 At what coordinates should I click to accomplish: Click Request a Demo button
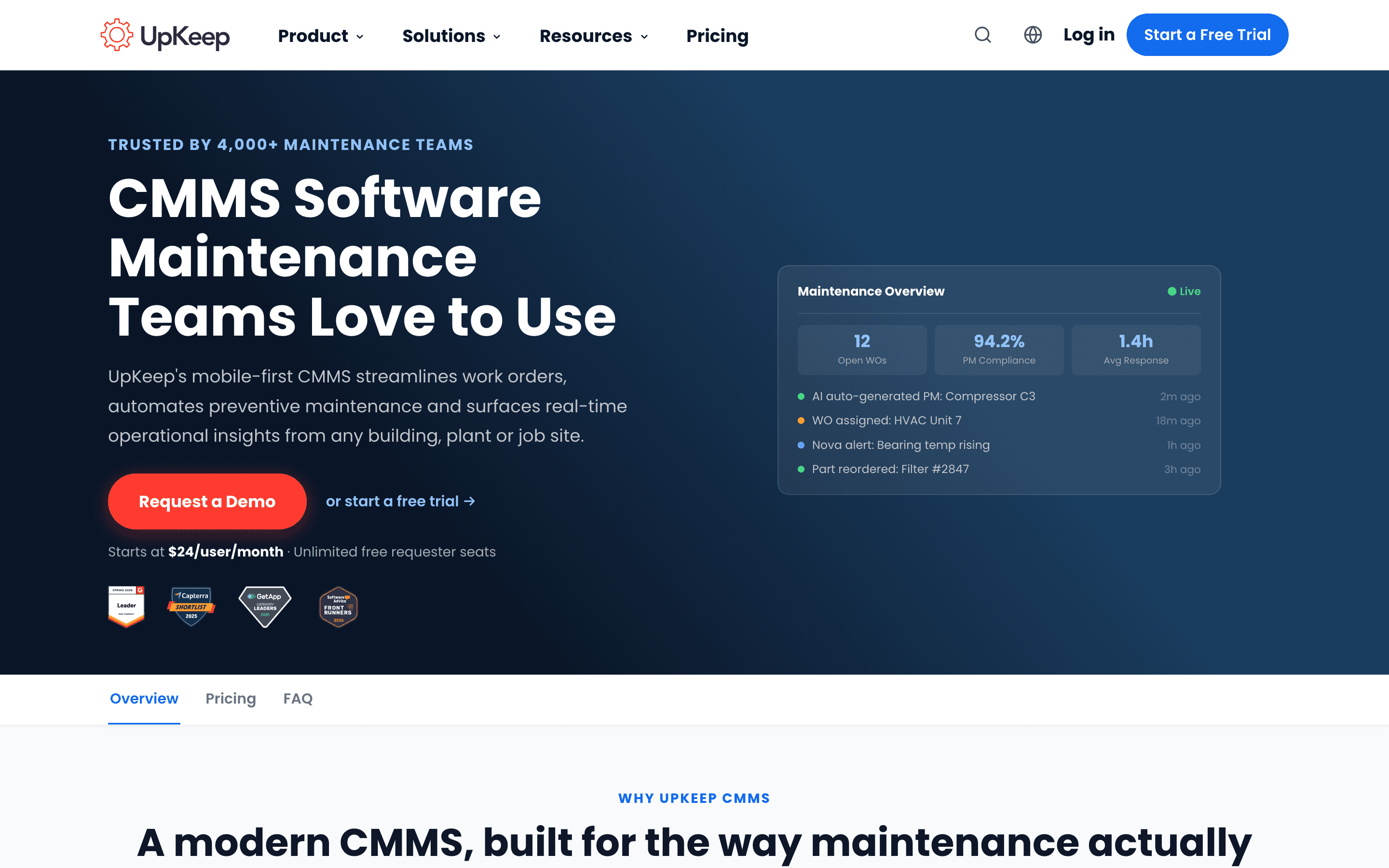[207, 501]
